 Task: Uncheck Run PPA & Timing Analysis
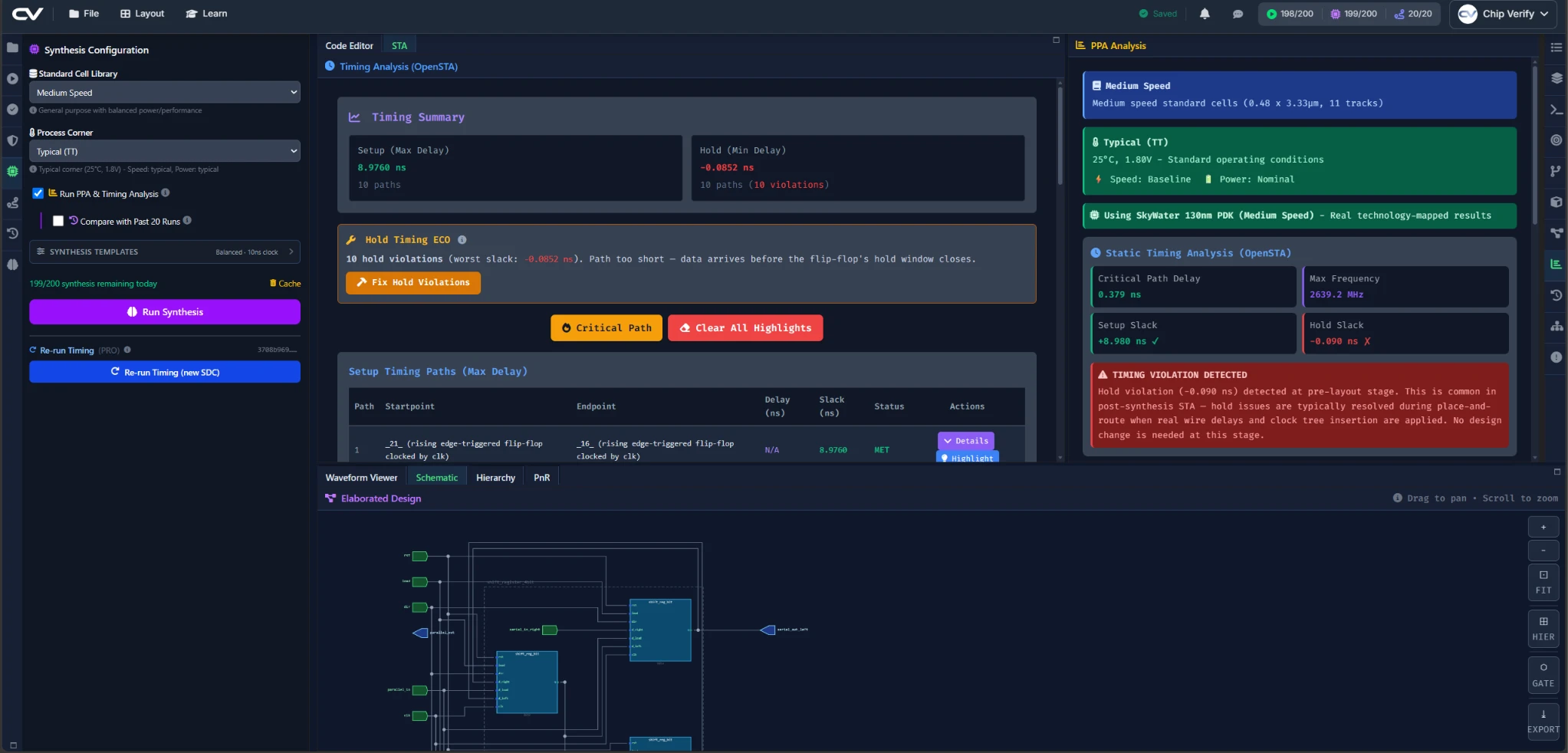(x=38, y=193)
